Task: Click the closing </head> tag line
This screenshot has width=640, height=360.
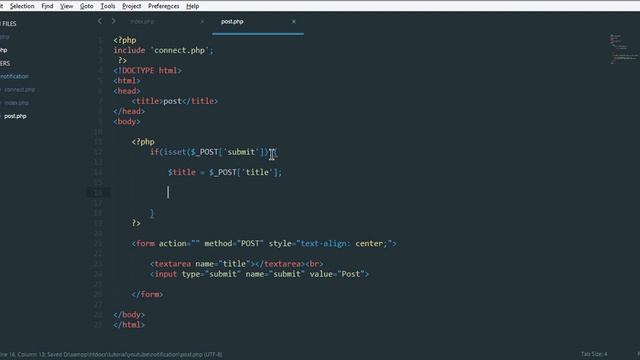Action: [x=129, y=111]
